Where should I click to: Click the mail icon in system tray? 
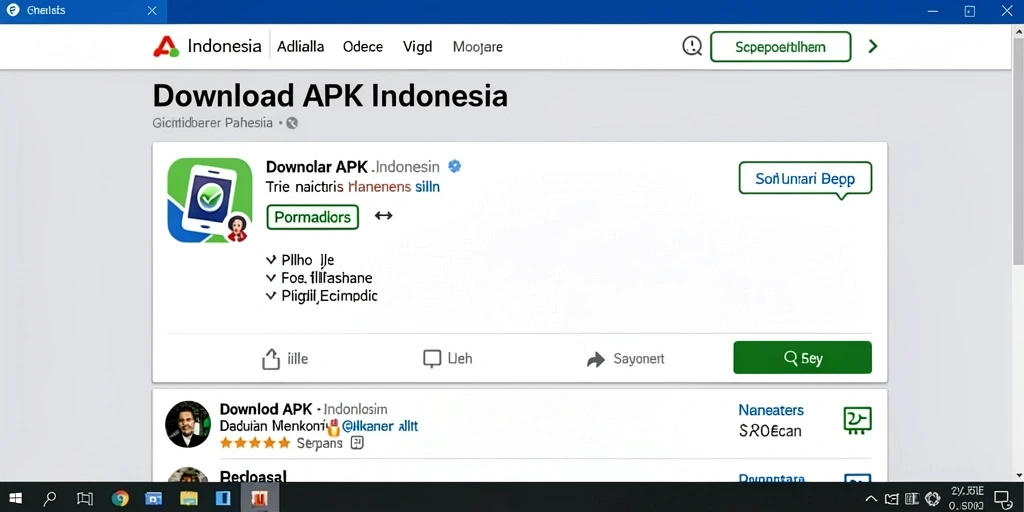[x=892, y=499]
